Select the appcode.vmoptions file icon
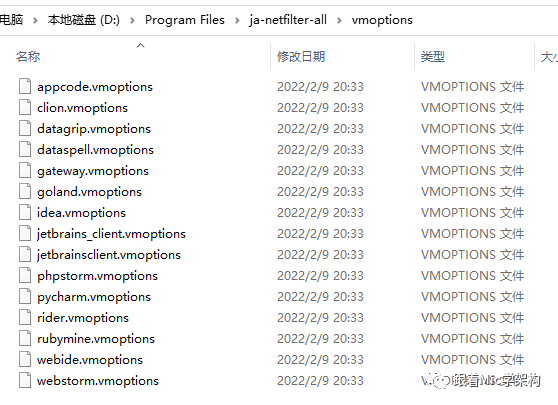This screenshot has width=558, height=405. tap(25, 86)
